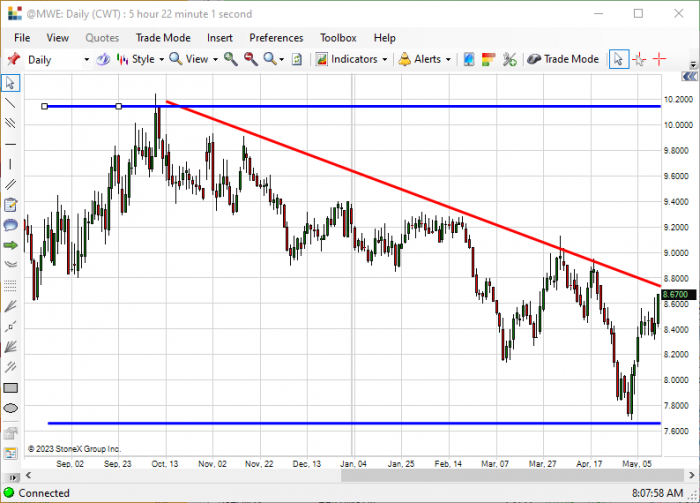Open the Help menu
The width and height of the screenshot is (700, 503).
(385, 38)
